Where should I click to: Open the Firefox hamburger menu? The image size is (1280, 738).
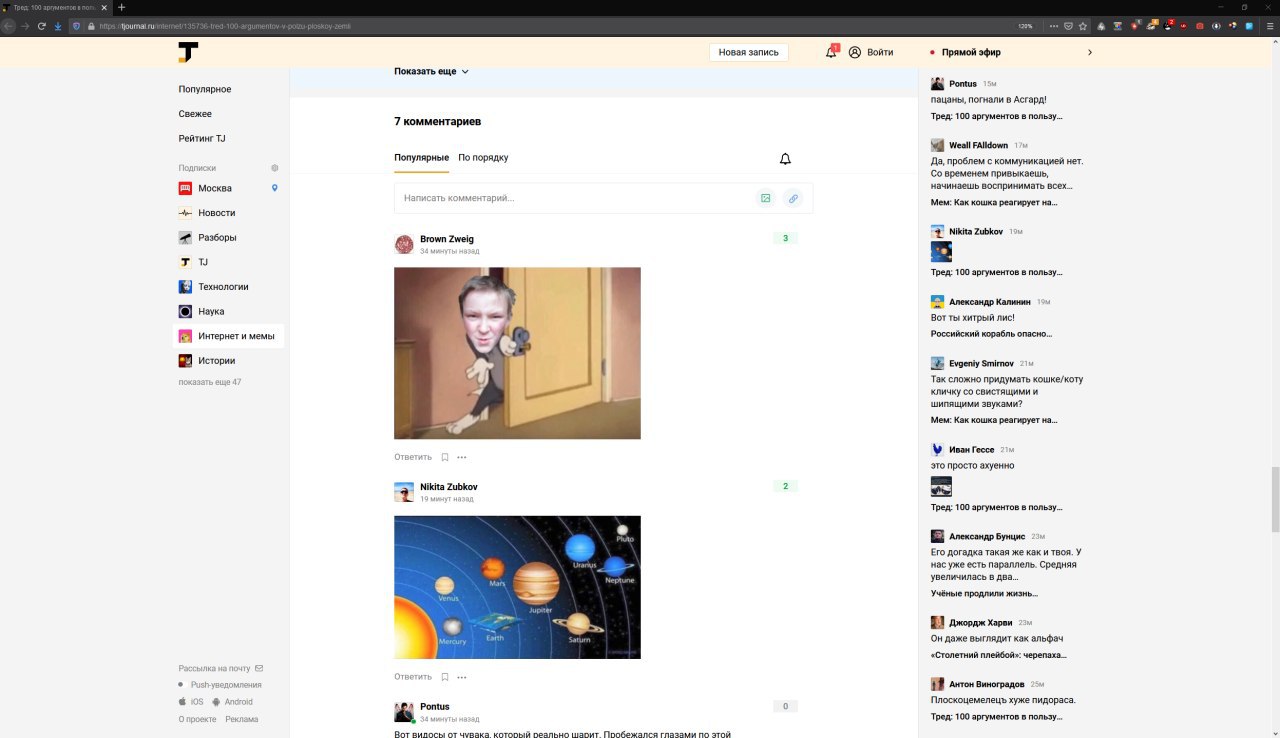pyautogui.click(x=1270, y=26)
